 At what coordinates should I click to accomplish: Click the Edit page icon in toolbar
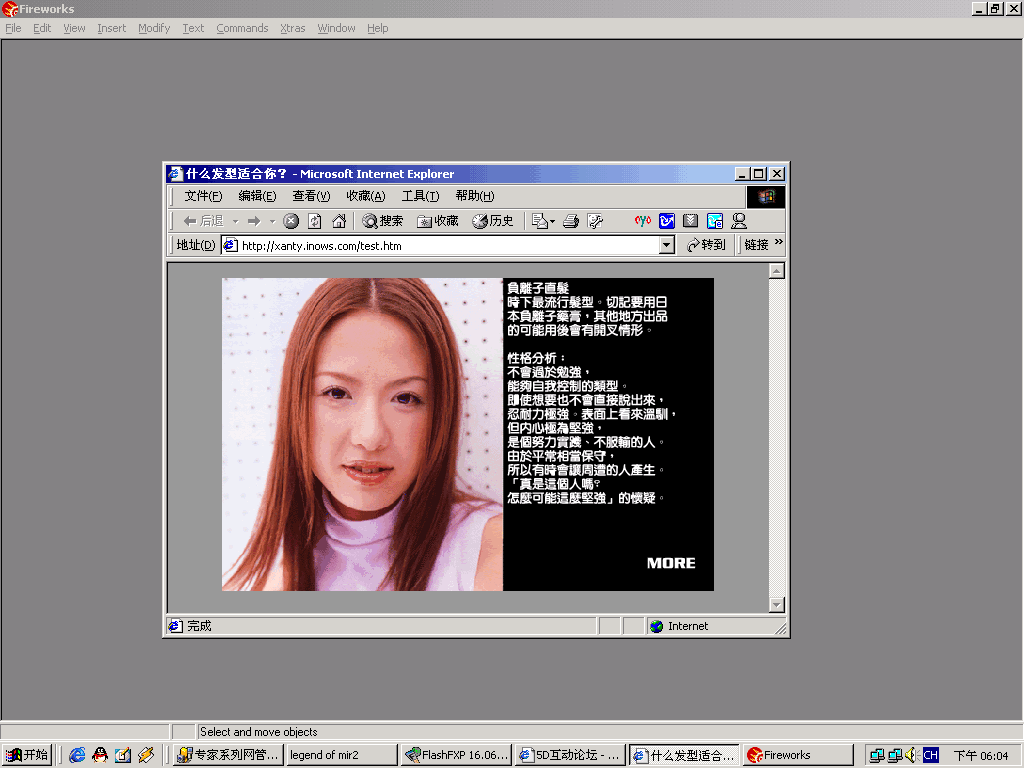(x=595, y=221)
